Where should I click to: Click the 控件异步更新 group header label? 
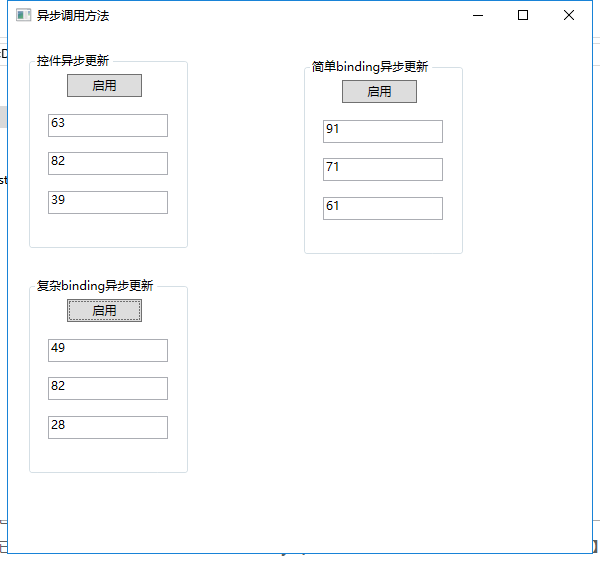pos(73,61)
